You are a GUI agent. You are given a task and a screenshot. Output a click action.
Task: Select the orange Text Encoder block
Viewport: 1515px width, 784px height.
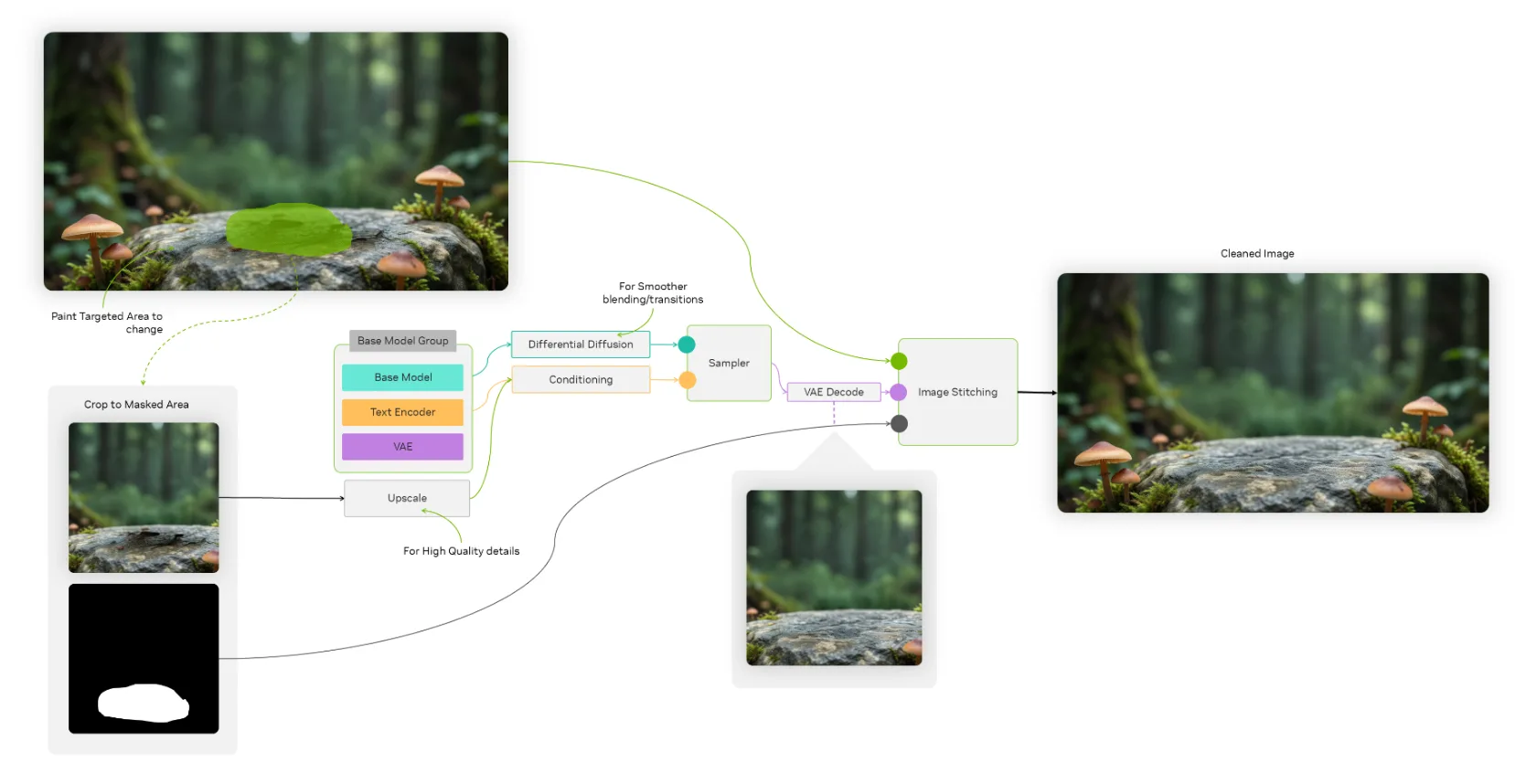point(402,412)
